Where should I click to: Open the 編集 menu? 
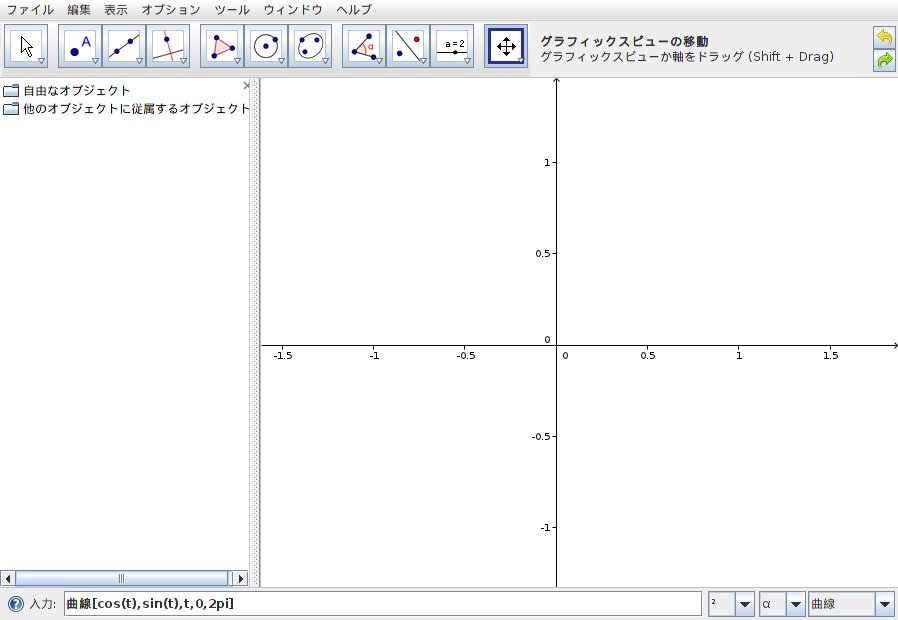tap(79, 10)
